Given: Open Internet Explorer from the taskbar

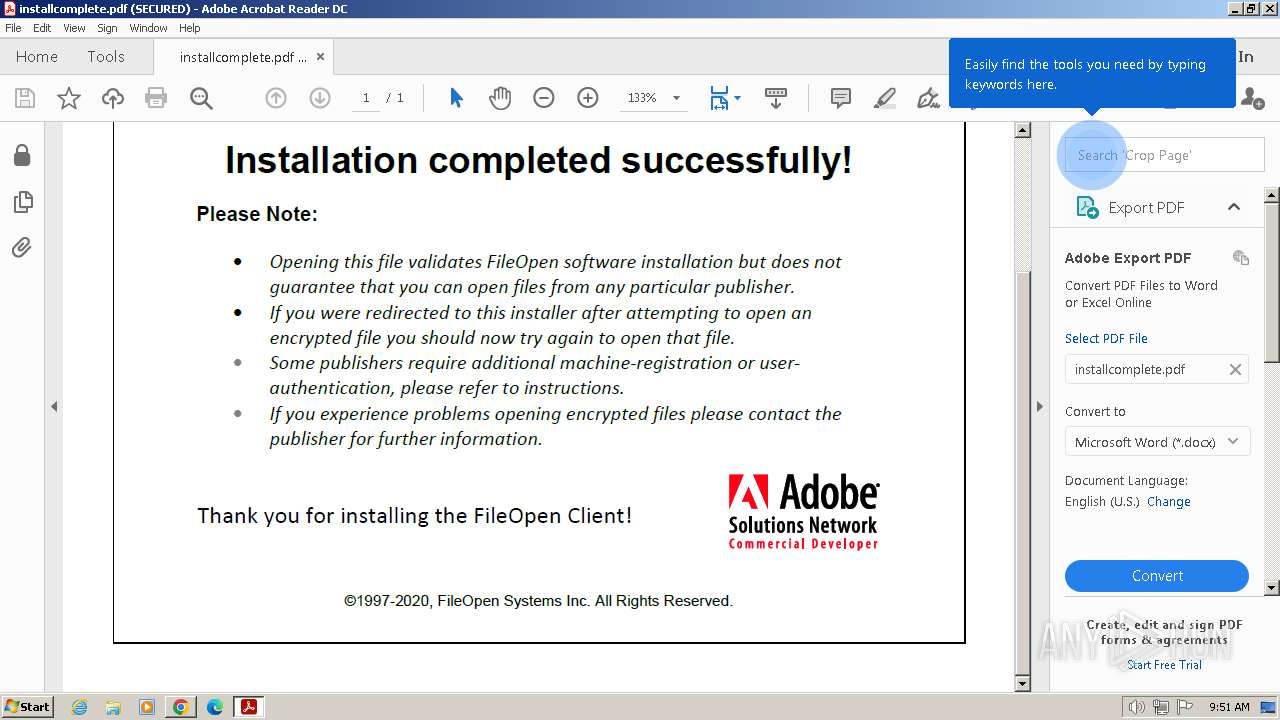Looking at the screenshot, I should tap(79, 707).
